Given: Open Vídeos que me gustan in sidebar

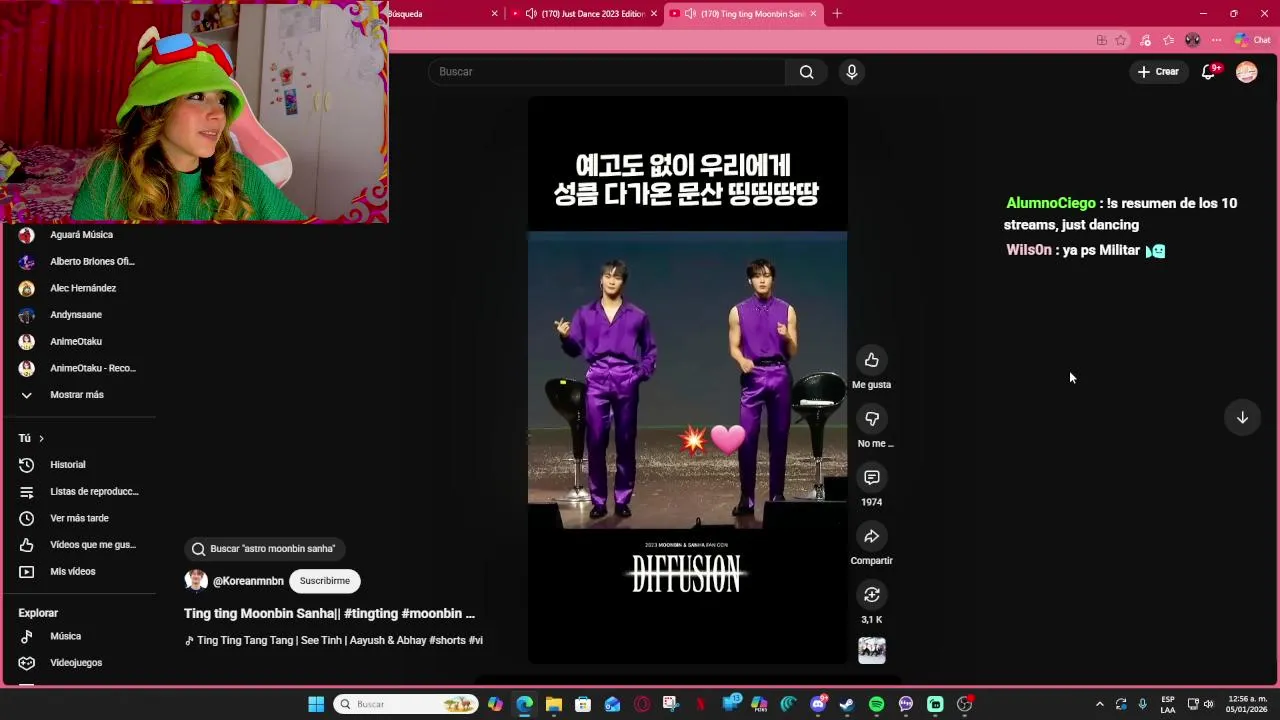Looking at the screenshot, I should [x=80, y=545].
